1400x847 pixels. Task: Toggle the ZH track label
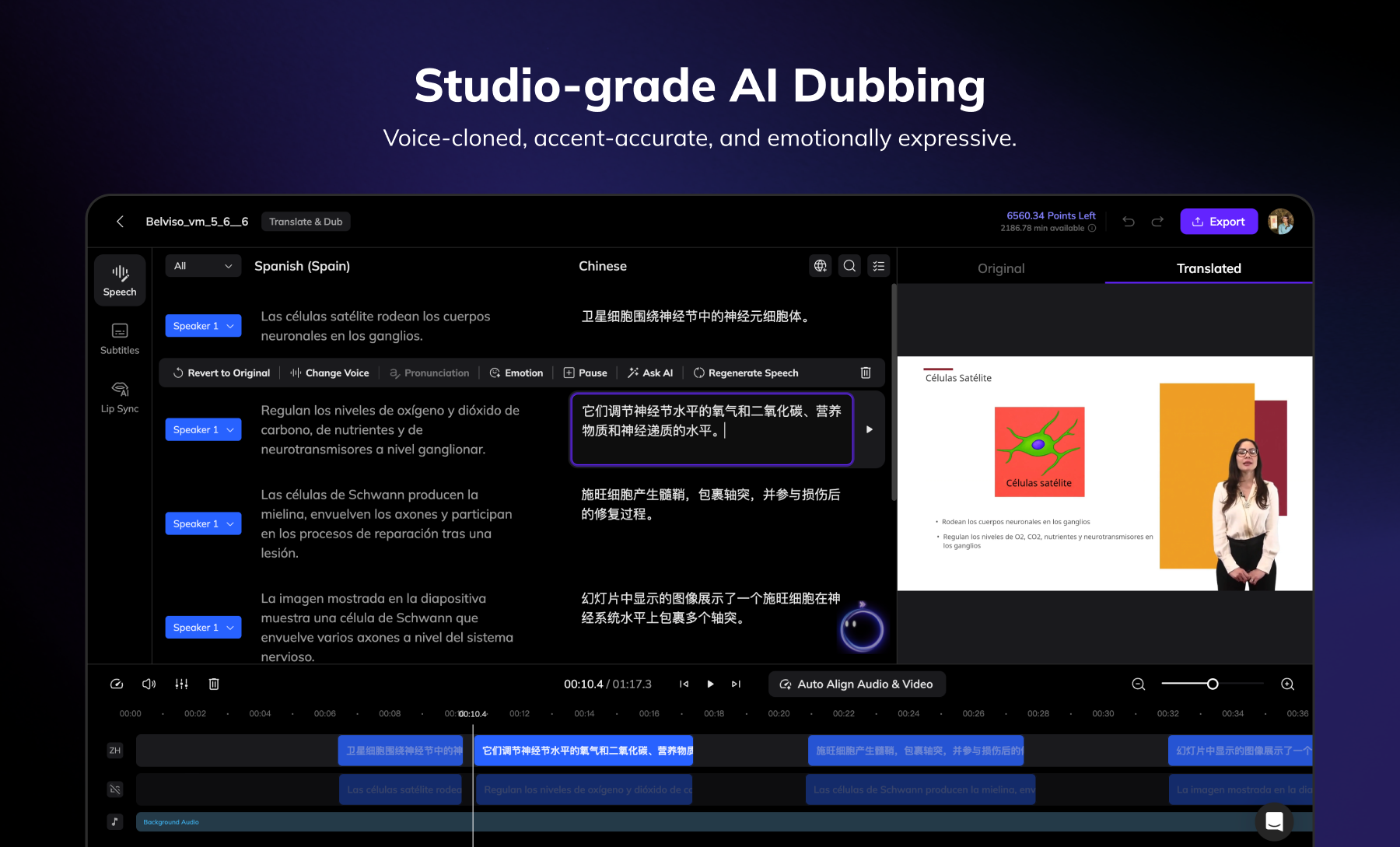[x=115, y=751]
